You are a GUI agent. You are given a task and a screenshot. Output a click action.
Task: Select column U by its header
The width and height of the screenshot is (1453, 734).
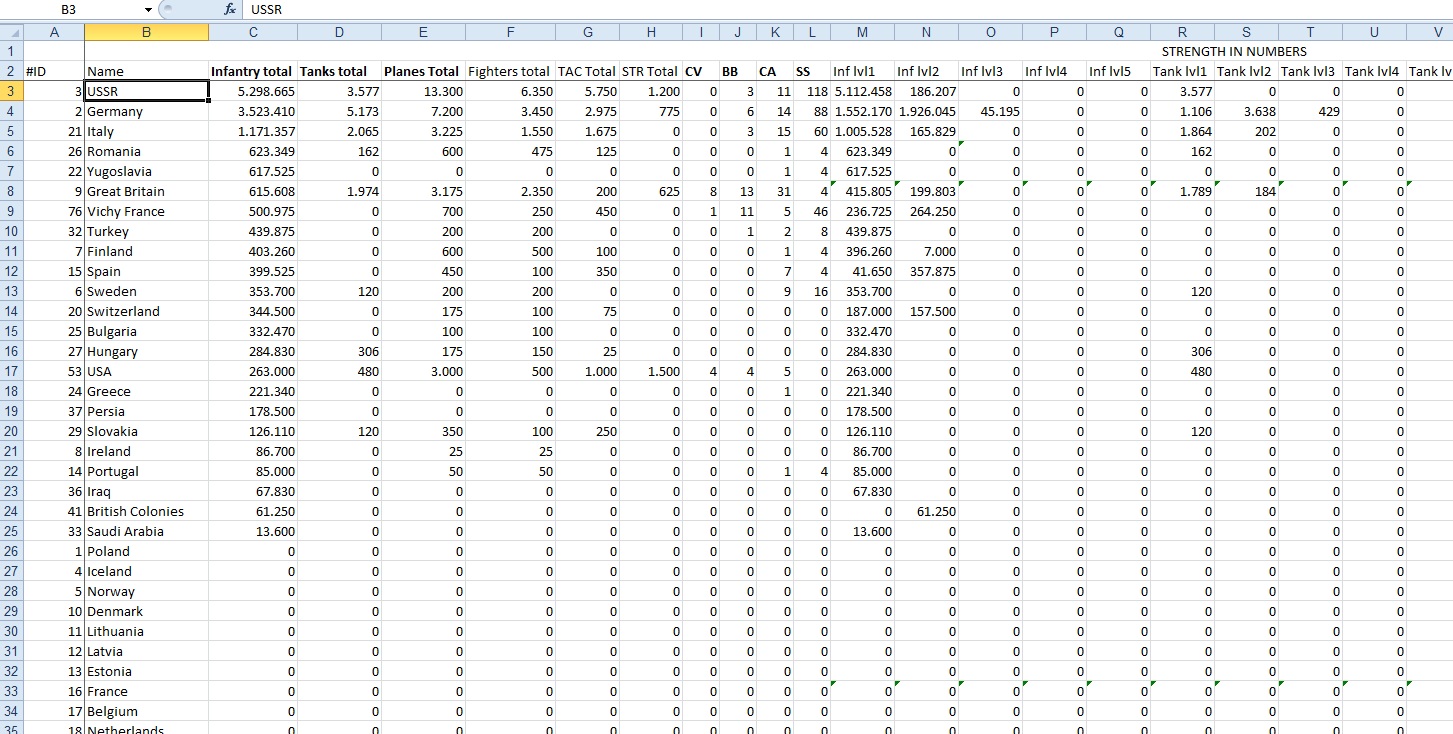click(x=1374, y=32)
